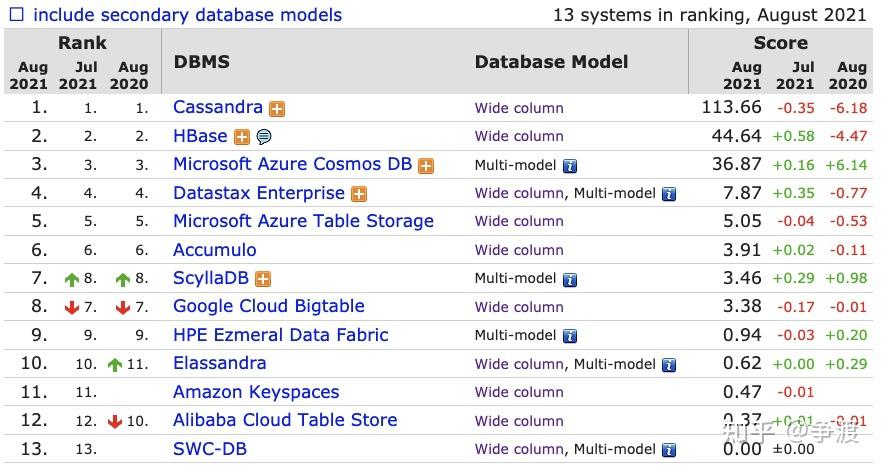Click the info icon in Cosmos DB's Multi-model cell

pyautogui.click(x=570, y=166)
